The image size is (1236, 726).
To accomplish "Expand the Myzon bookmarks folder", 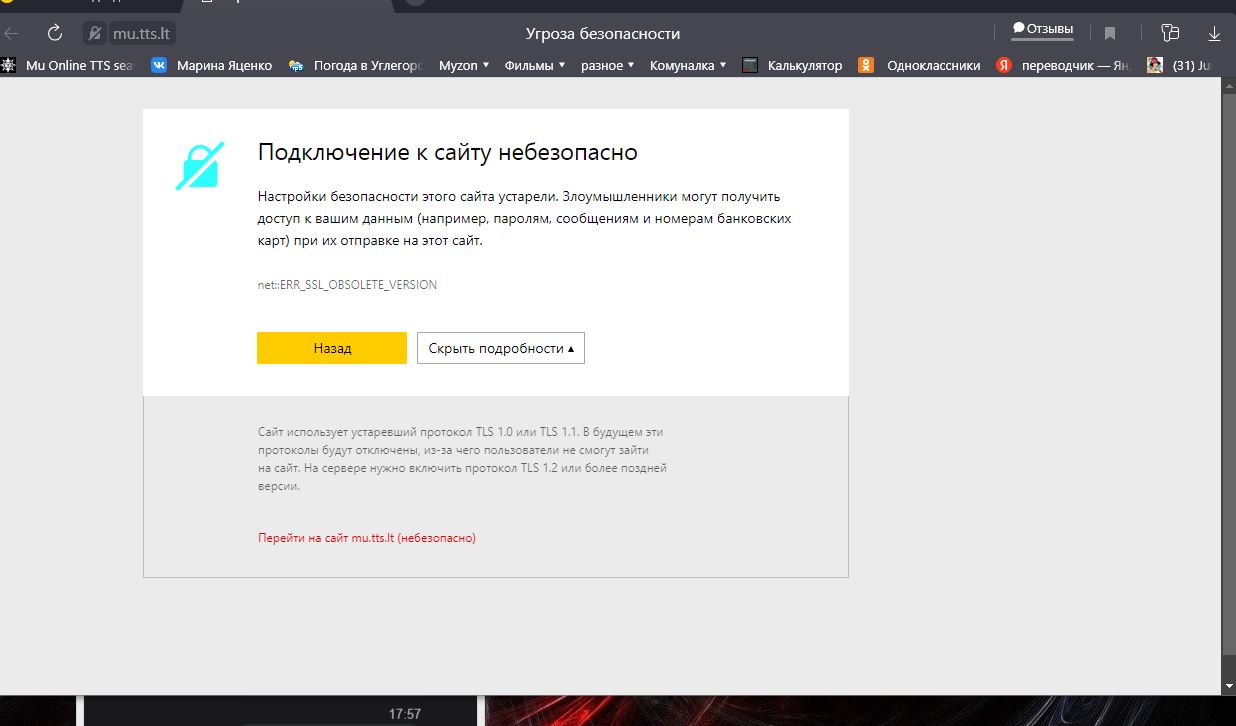I will point(465,65).
